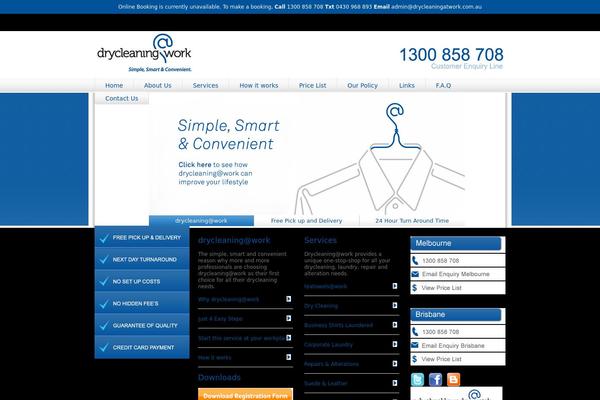The image size is (600, 400).
Task: Open the Our Policy page
Action: tap(362, 85)
